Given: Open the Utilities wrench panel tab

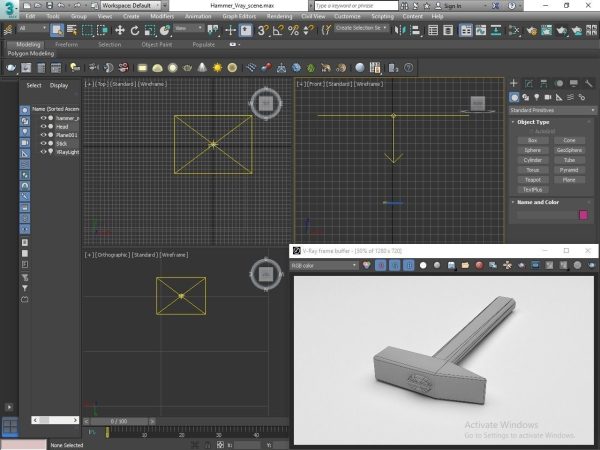Looking at the screenshot, I should click(x=589, y=83).
